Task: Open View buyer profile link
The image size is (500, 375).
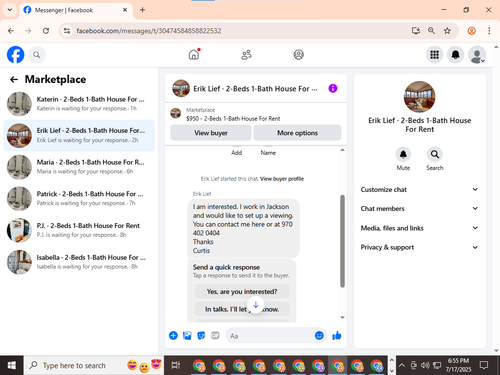Action: (x=282, y=179)
